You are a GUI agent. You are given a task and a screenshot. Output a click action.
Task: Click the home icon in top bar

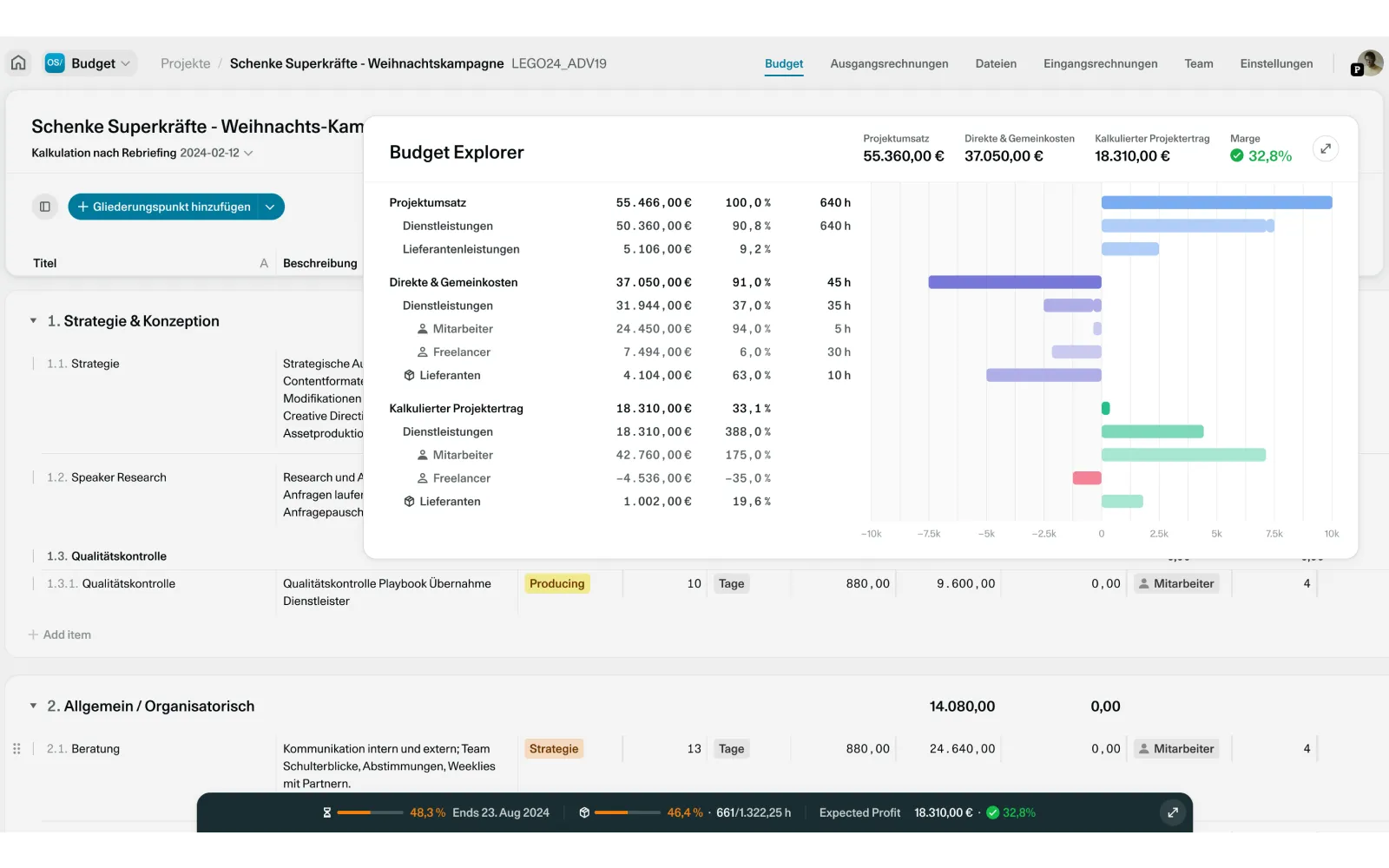pos(18,63)
